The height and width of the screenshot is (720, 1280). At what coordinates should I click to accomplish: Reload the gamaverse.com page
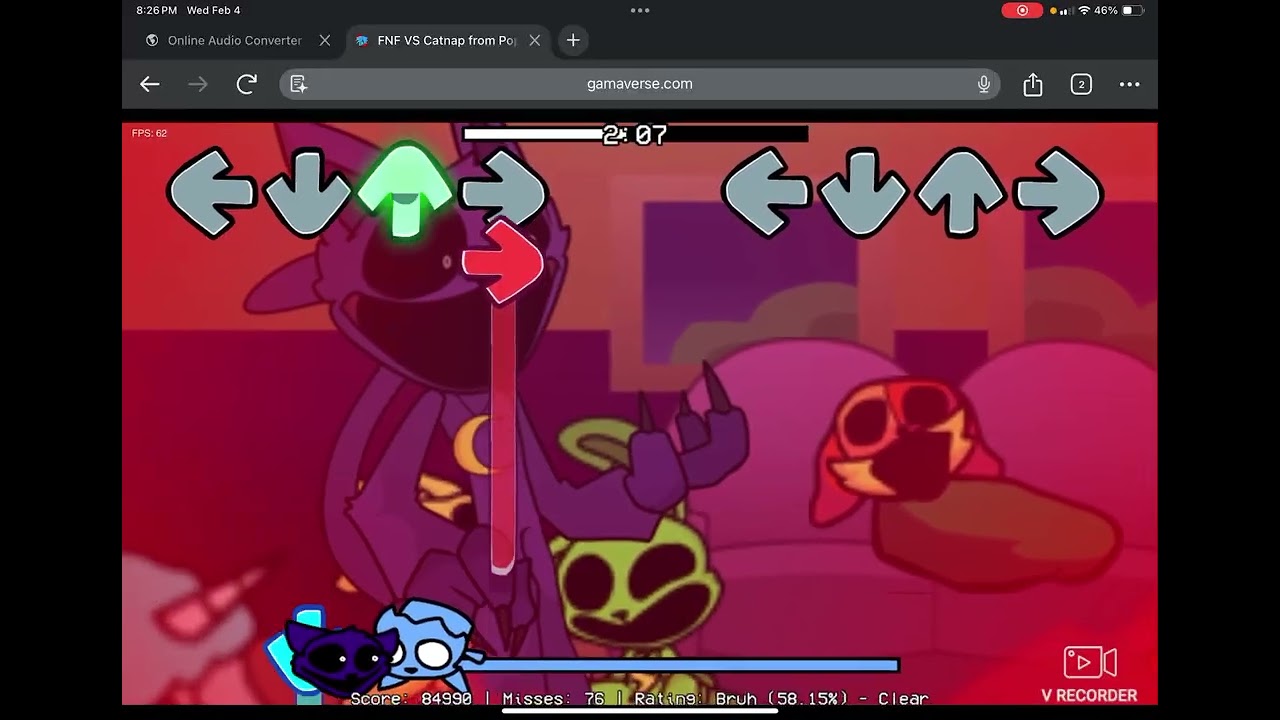[x=247, y=84]
